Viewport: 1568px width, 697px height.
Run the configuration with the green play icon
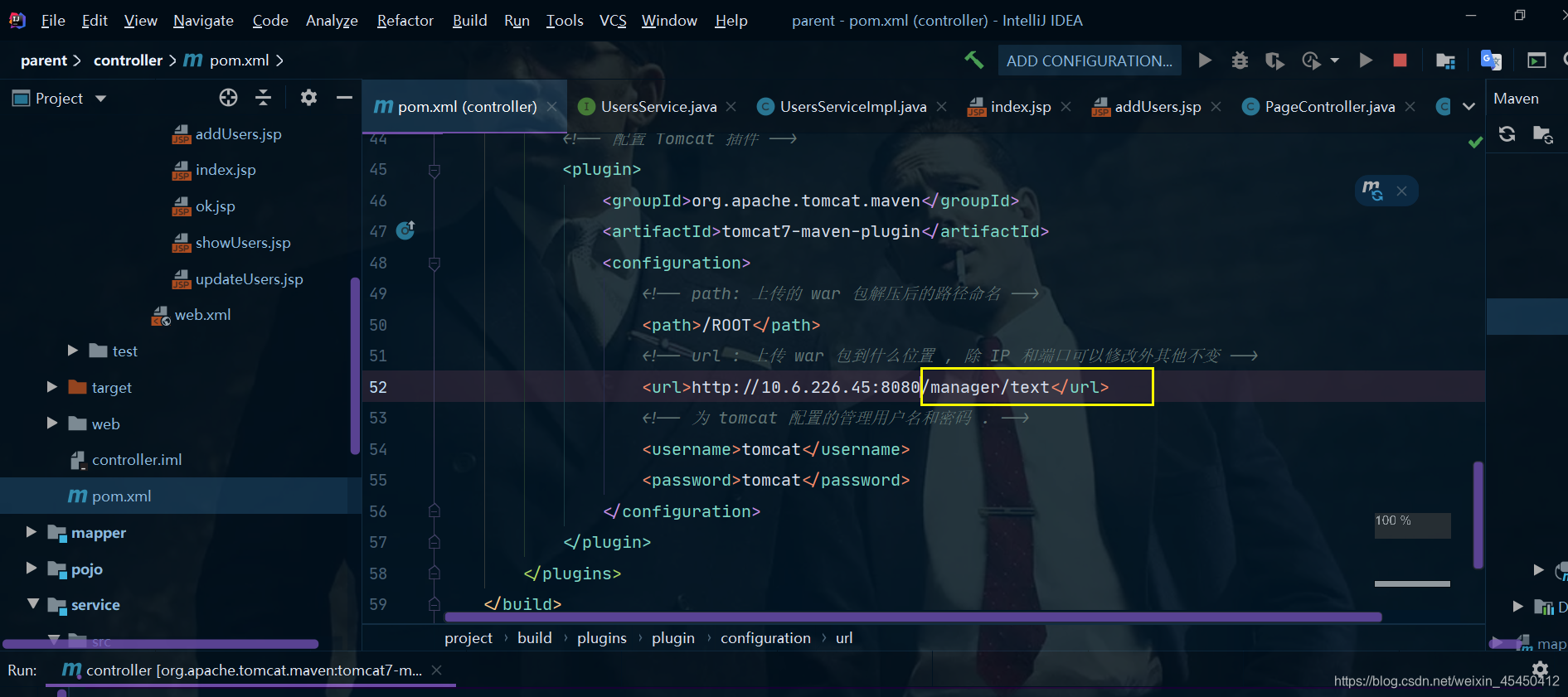(x=1205, y=60)
